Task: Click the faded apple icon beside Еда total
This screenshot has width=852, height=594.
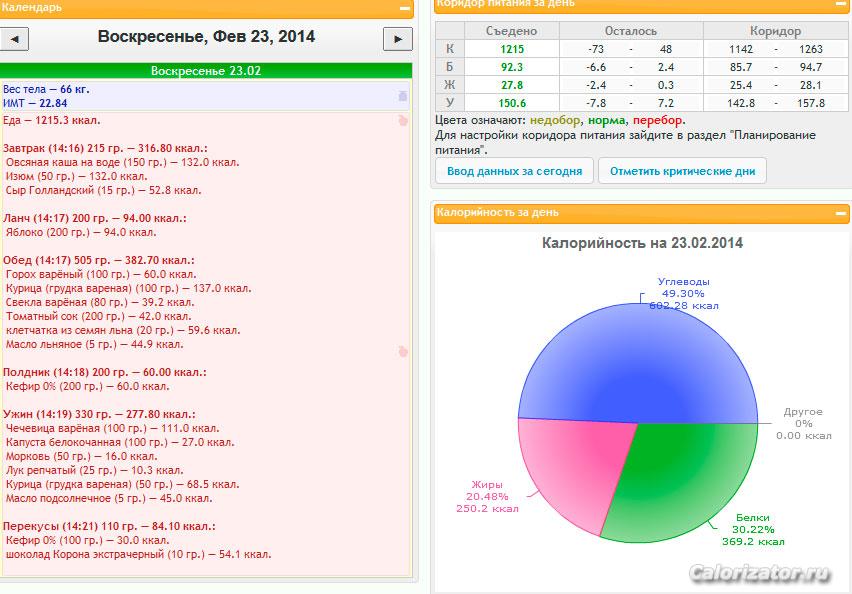Action: pos(403,121)
